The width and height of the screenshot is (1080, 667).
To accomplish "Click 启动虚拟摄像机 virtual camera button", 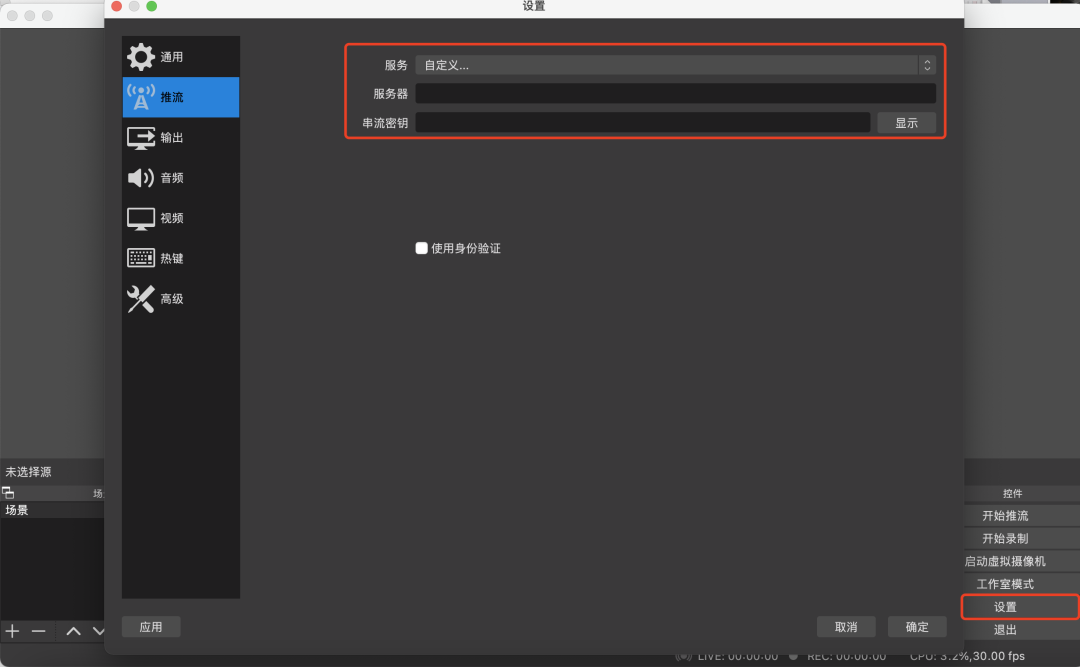I will (x=1020, y=560).
